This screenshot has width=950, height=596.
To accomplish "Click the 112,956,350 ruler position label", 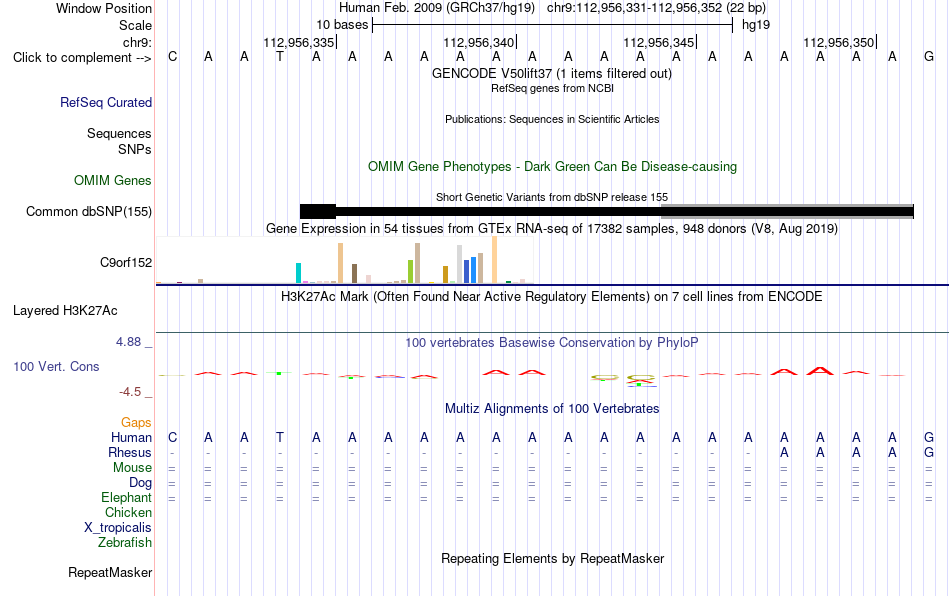I will click(839, 42).
